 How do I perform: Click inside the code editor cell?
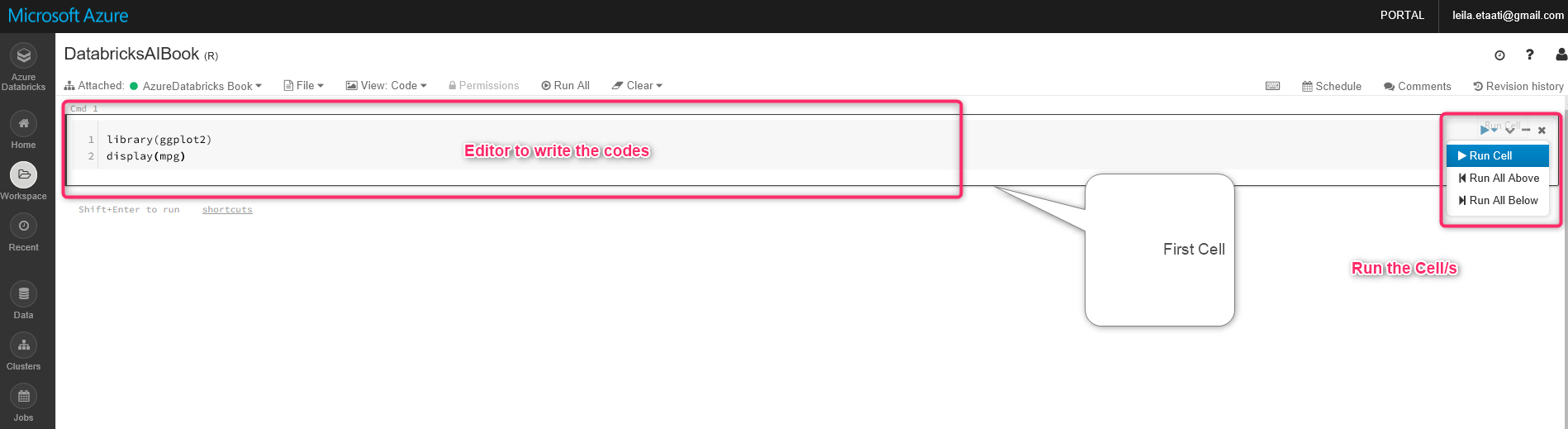(512, 147)
